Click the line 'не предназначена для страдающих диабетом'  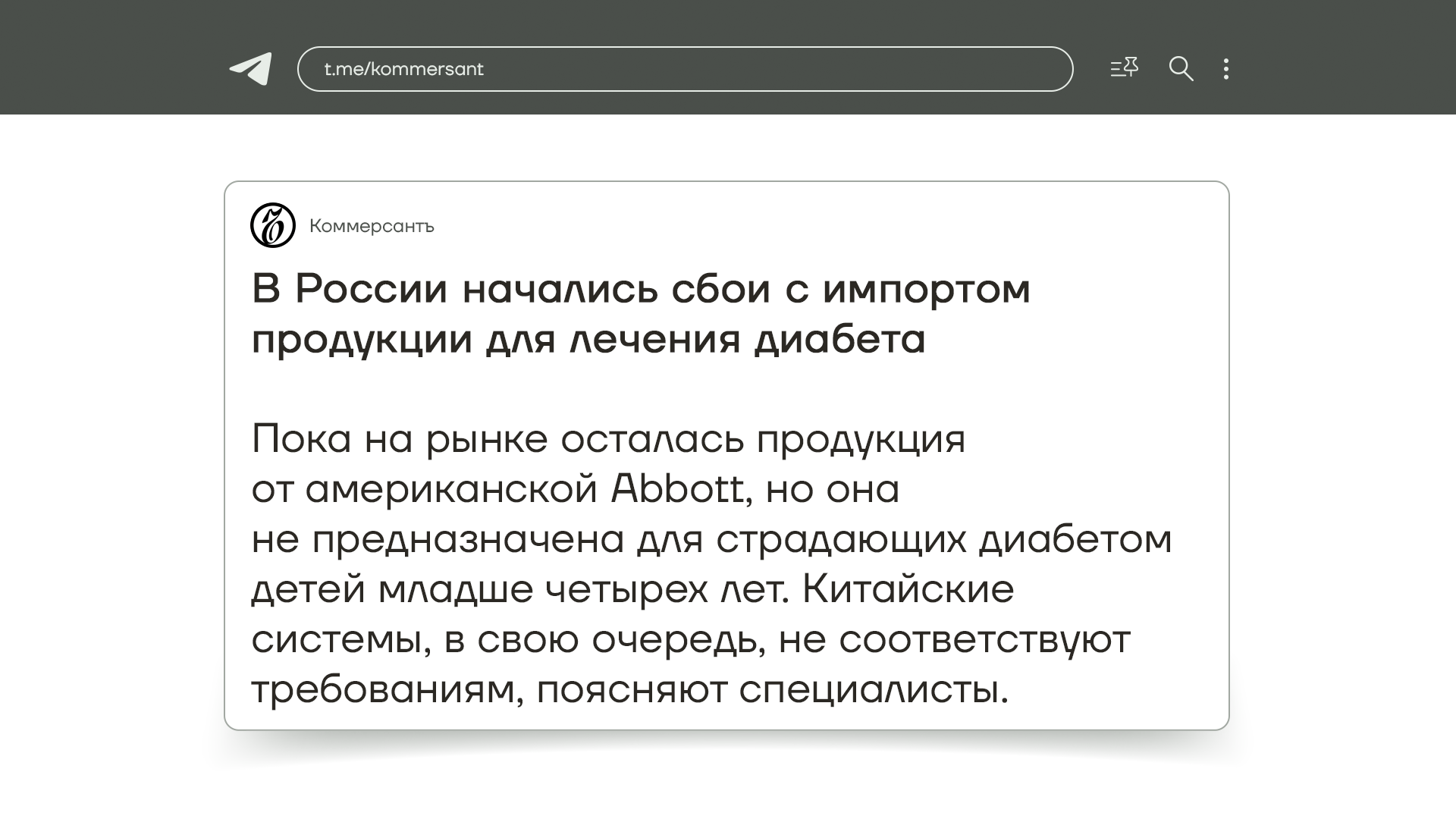pyautogui.click(x=711, y=539)
